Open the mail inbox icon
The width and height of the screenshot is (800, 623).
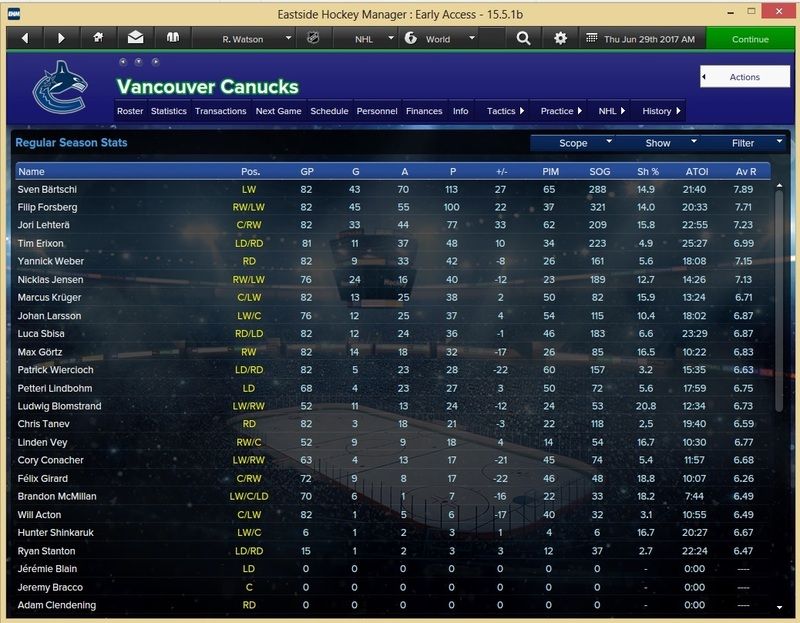coord(135,38)
